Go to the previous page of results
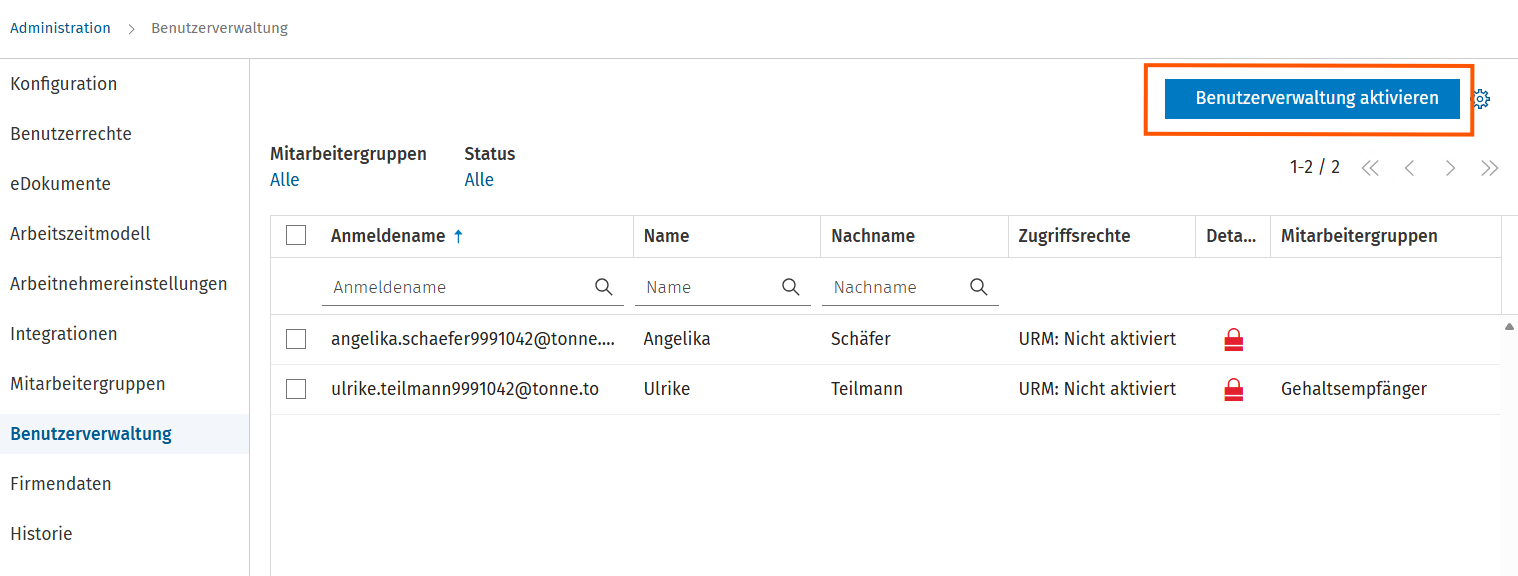 tap(1410, 168)
